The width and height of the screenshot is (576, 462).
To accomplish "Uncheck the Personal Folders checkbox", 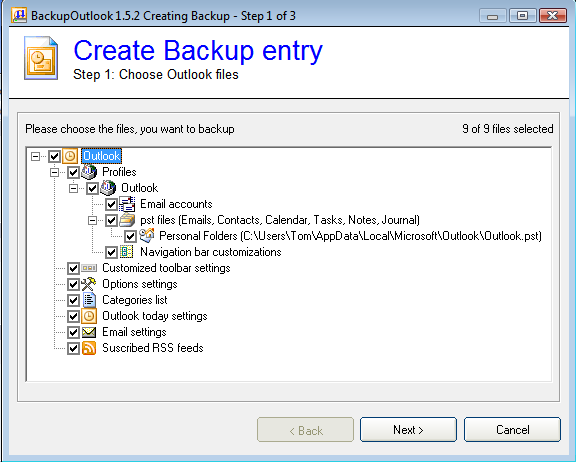I will 130,236.
